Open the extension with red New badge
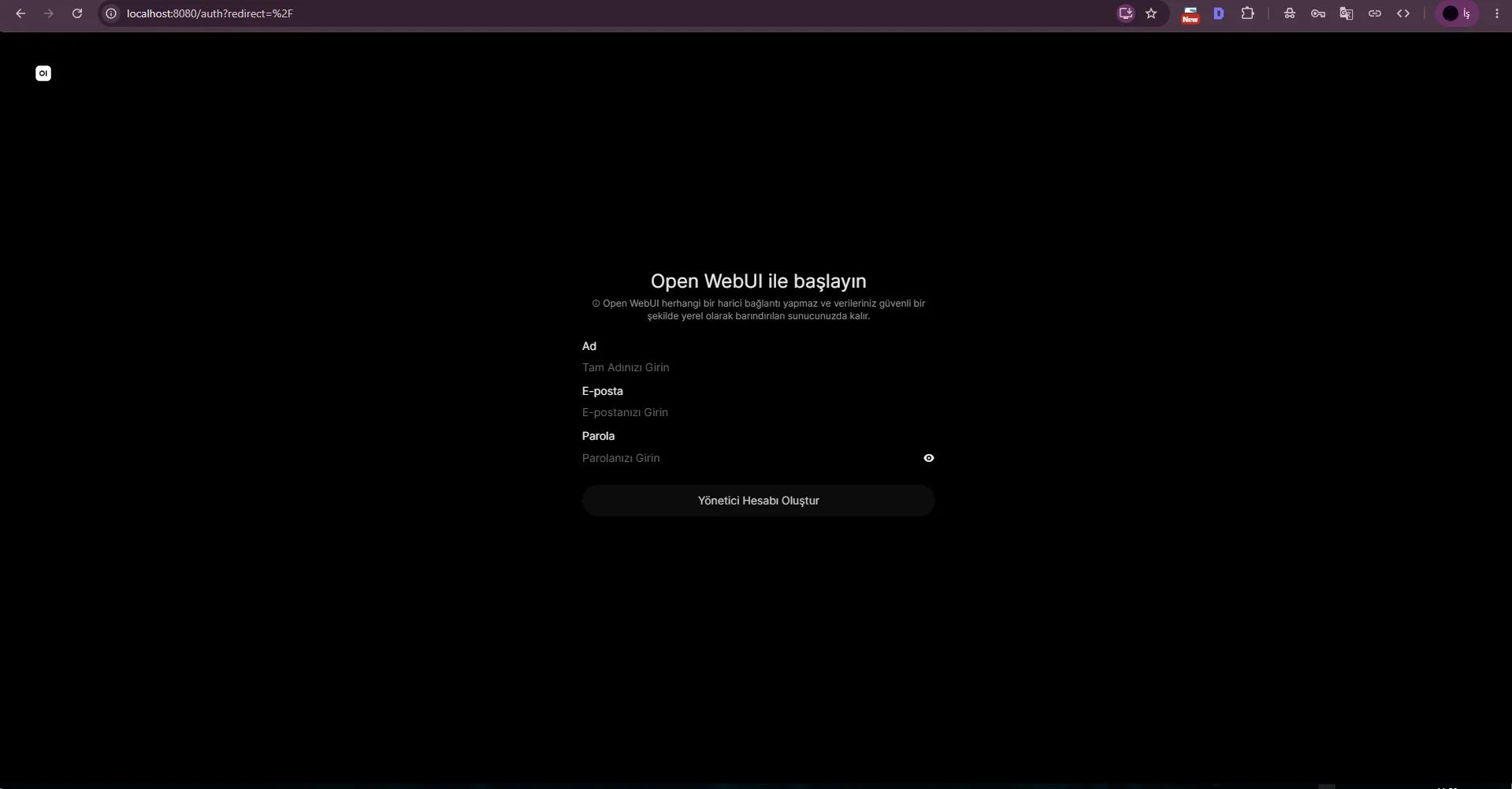The image size is (1512, 789). coord(1191,14)
